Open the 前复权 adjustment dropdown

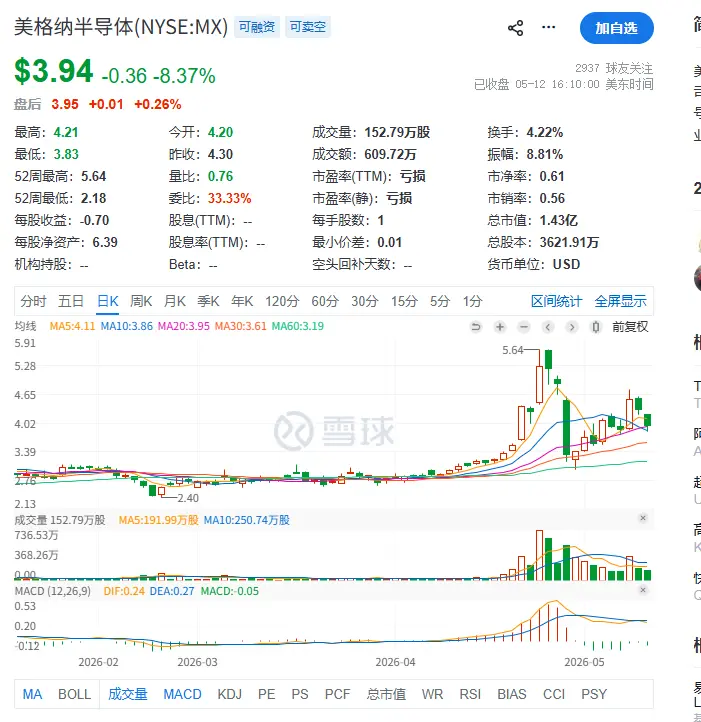[x=630, y=327]
